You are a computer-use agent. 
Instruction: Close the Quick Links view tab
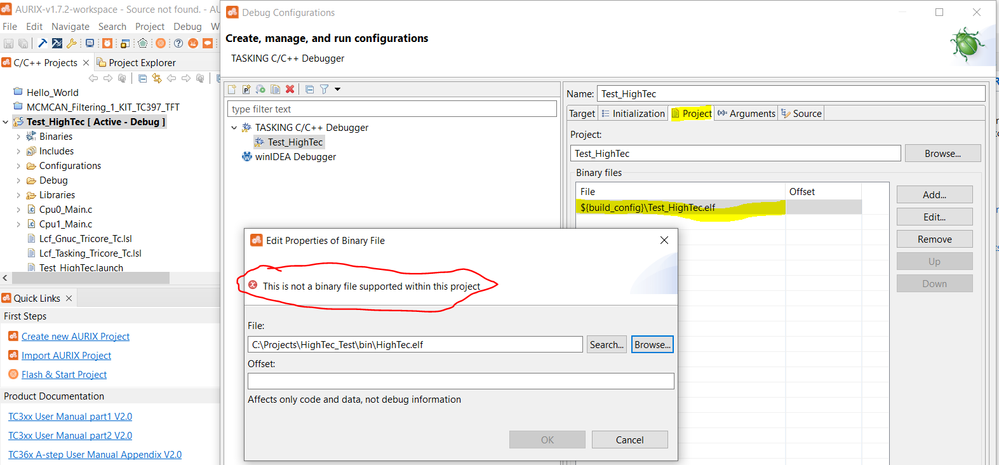[x=69, y=298]
